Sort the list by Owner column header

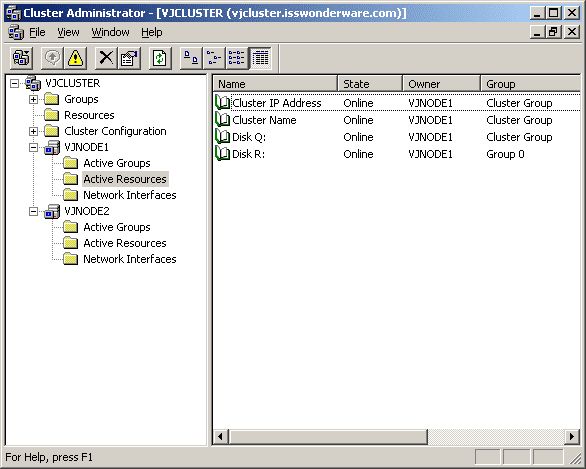coord(441,84)
